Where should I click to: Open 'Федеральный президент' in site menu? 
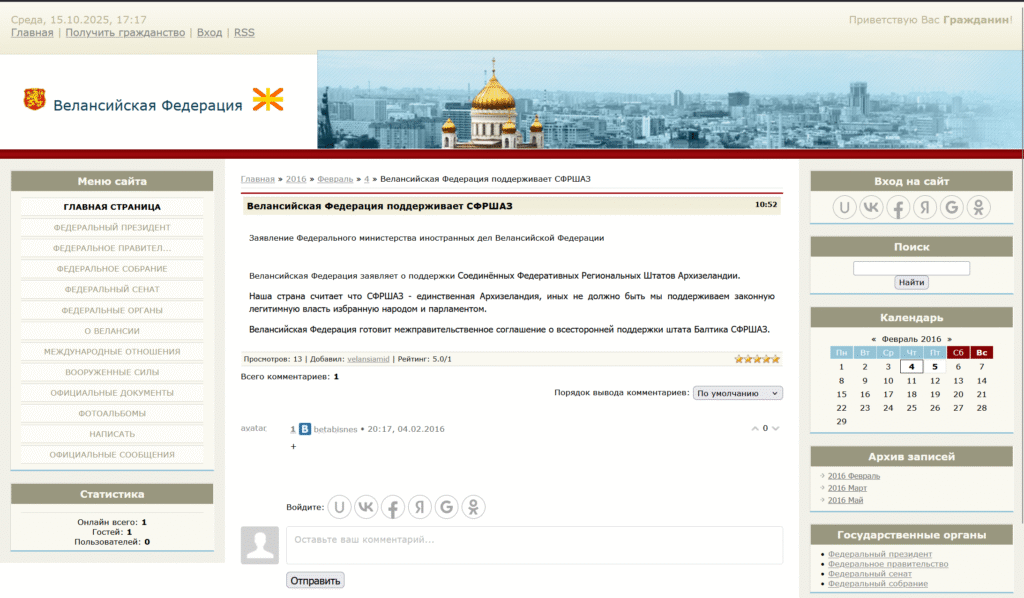[x=112, y=227]
